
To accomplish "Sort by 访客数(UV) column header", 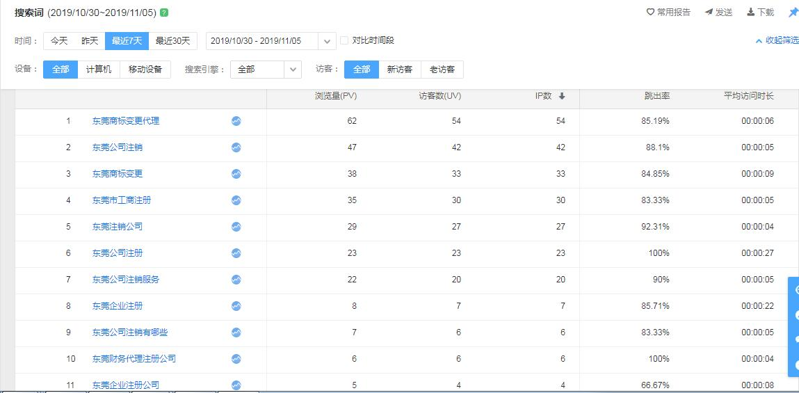I will pos(440,96).
